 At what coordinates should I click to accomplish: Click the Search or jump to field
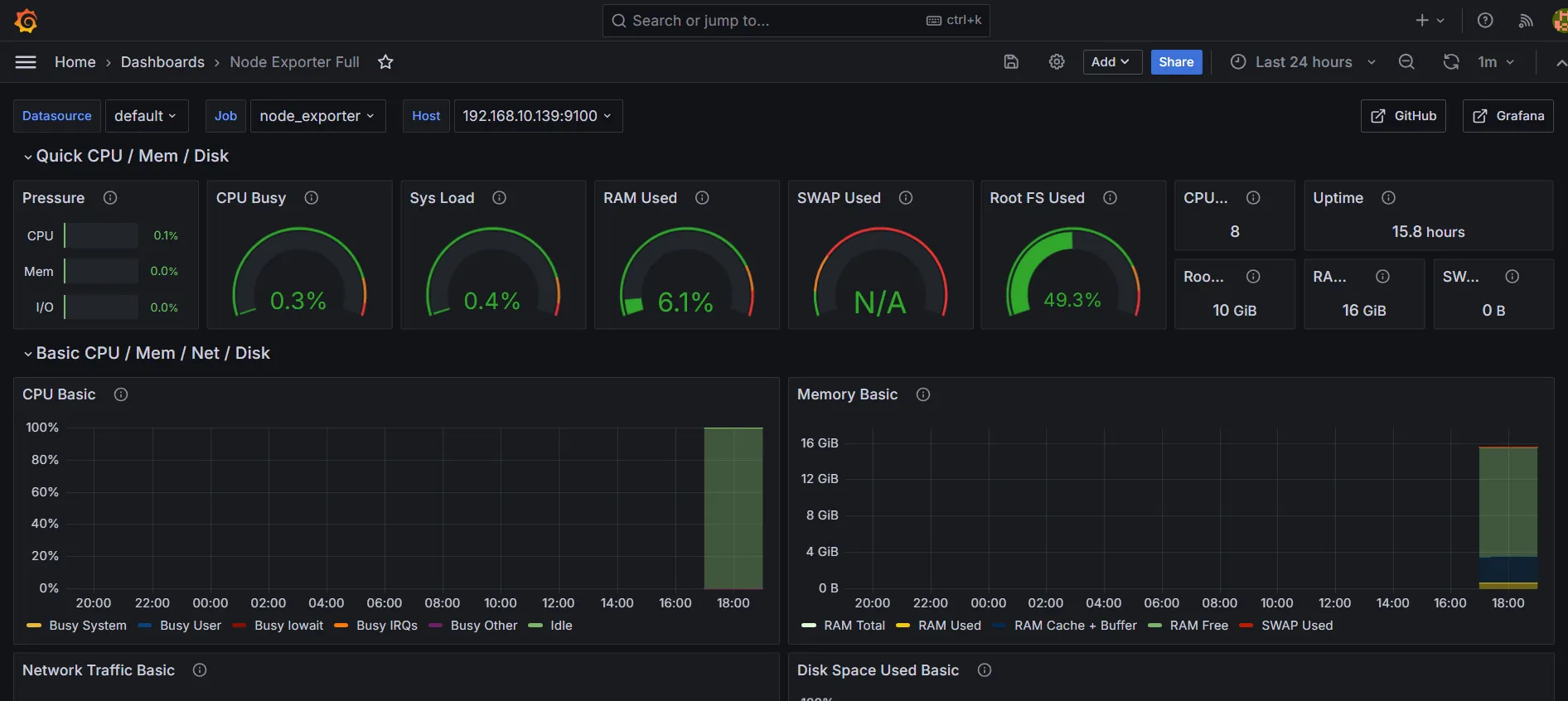pyautogui.click(x=796, y=21)
